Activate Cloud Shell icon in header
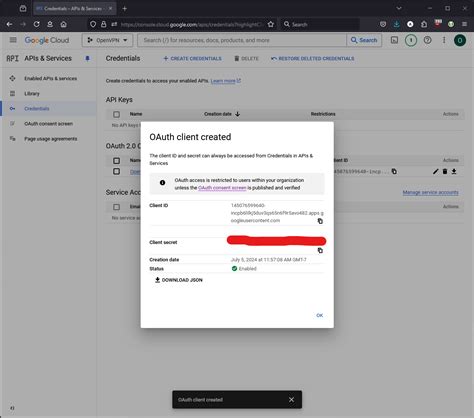The width and height of the screenshot is (474, 418). tap(394, 40)
